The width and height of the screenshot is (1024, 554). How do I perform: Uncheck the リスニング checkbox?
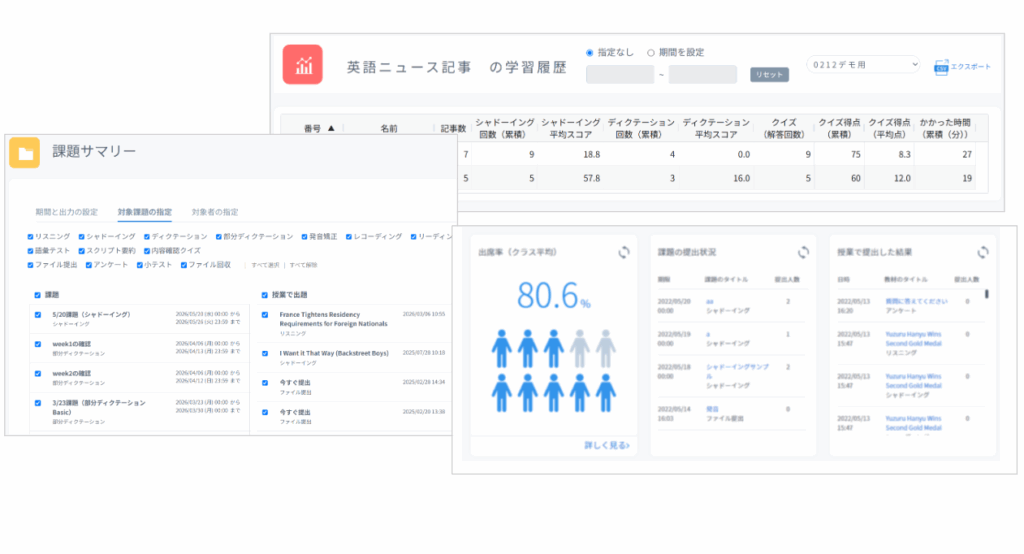tap(31, 237)
